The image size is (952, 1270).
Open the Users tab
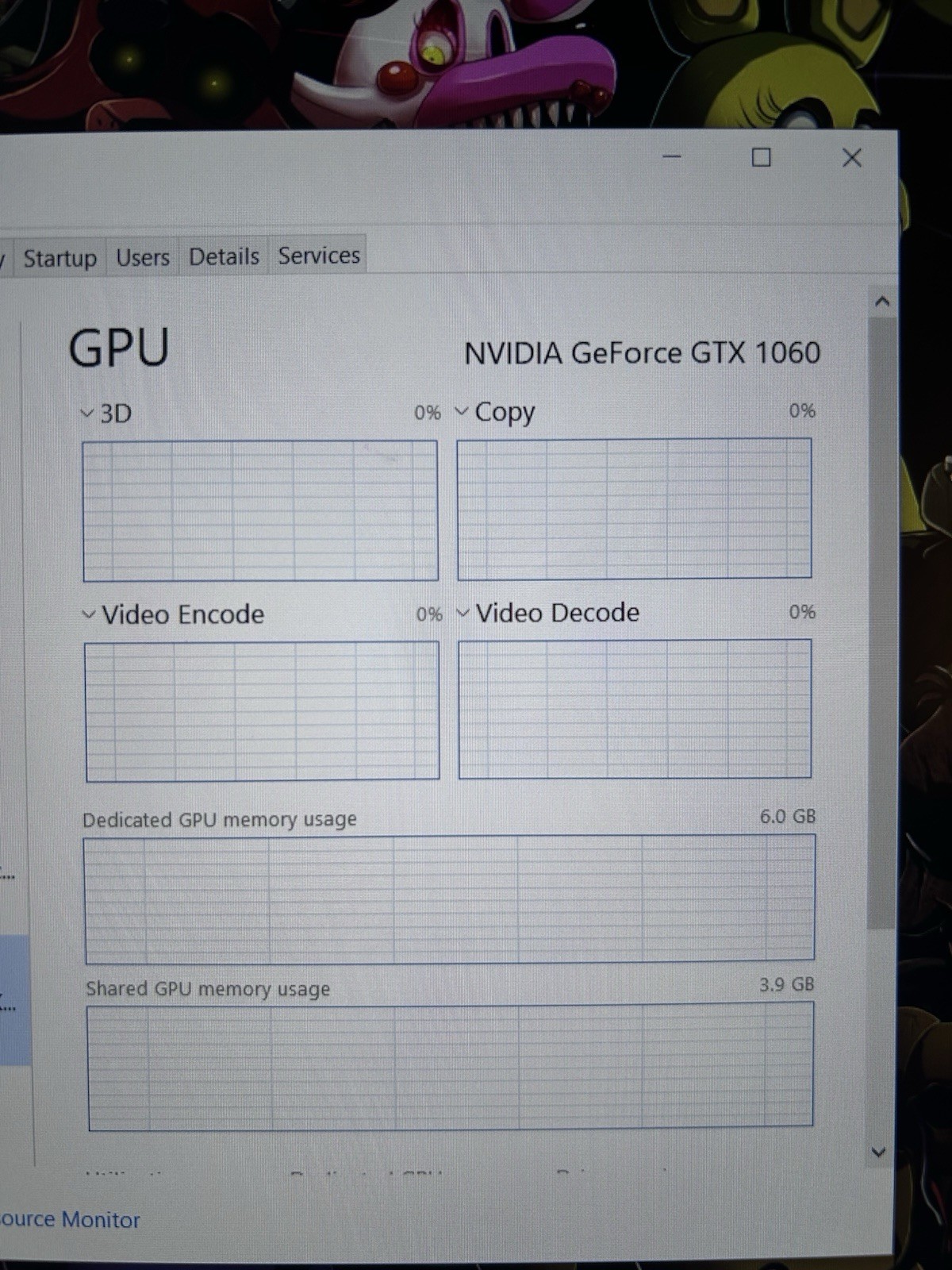point(143,257)
